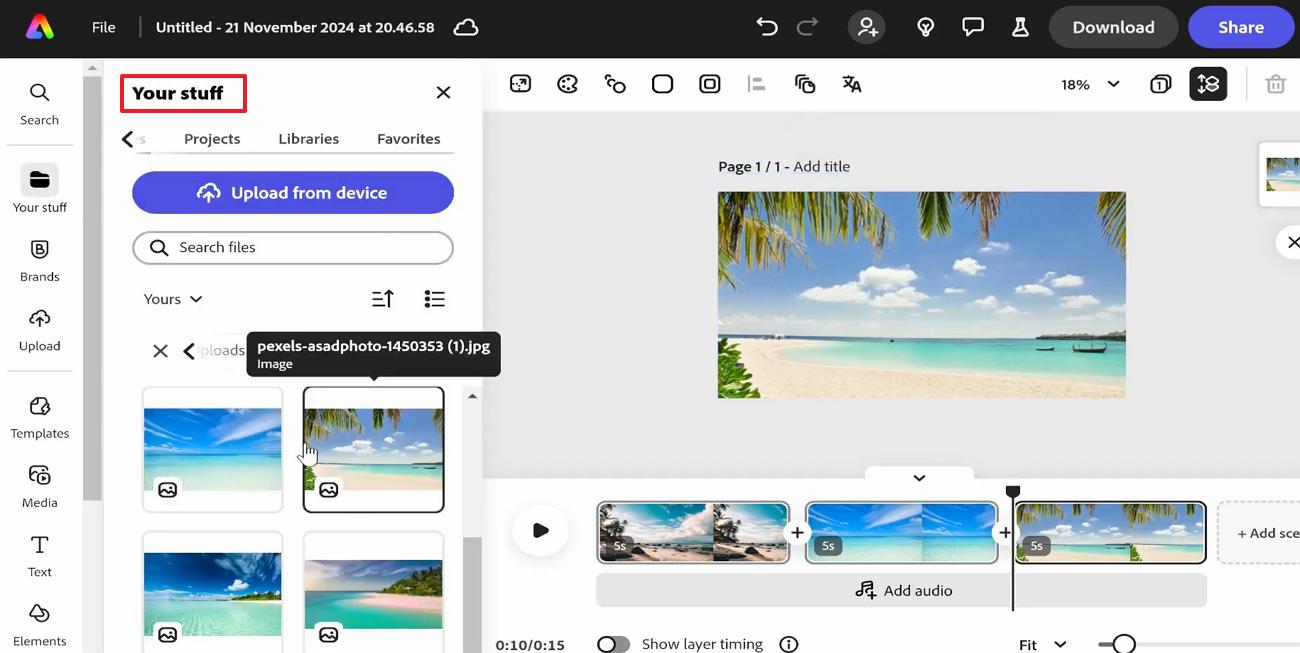Open the Layers panel icon

tap(1208, 84)
